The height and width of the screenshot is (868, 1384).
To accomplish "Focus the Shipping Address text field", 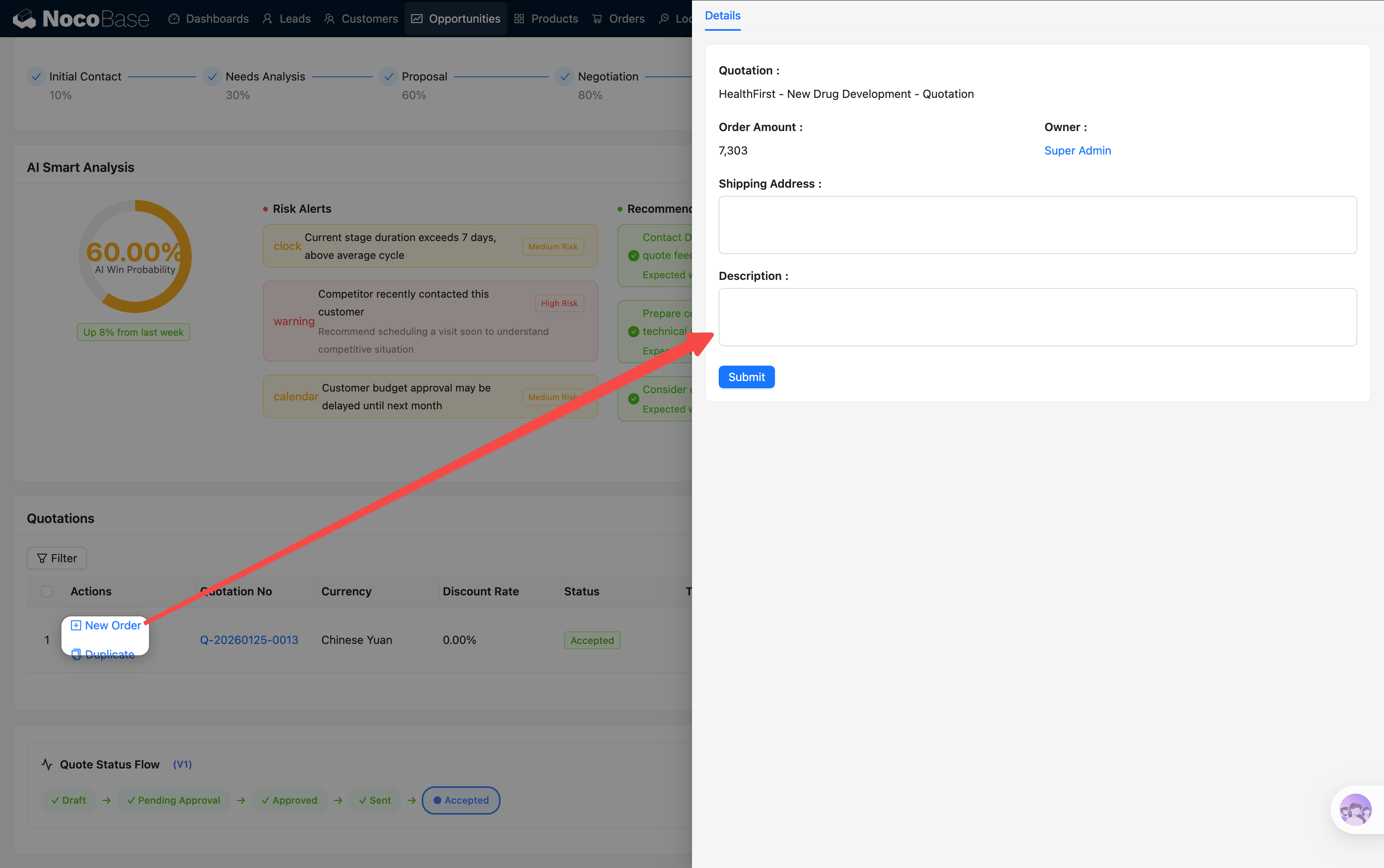I will pos(1037,224).
